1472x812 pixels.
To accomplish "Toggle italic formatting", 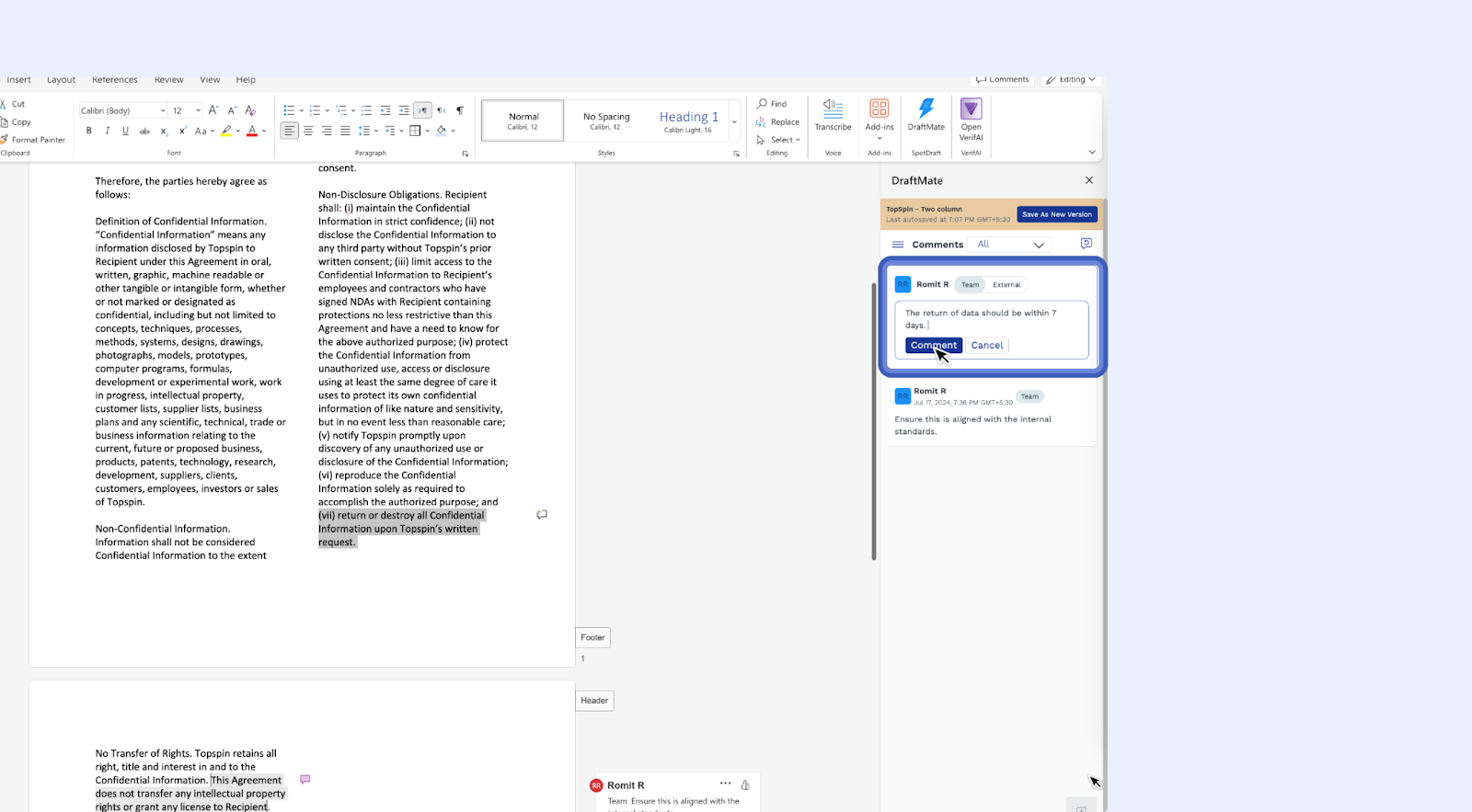I will click(x=108, y=132).
